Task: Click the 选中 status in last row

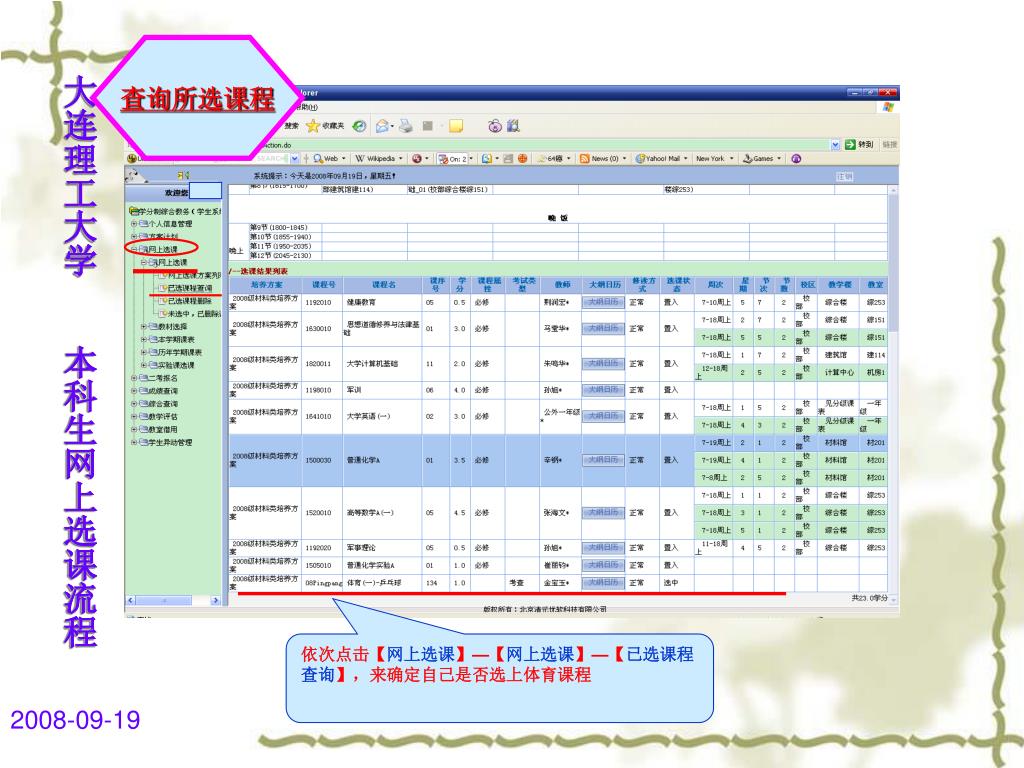Action: [x=671, y=583]
